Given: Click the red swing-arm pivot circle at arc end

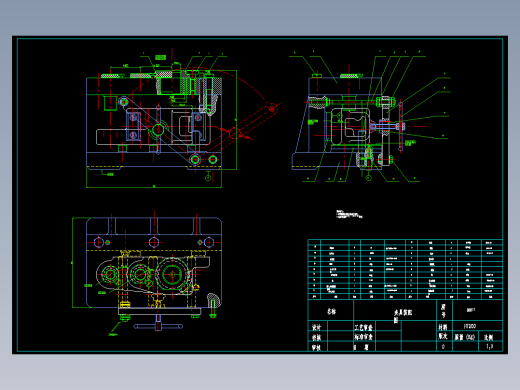Looking at the screenshot, I should pyautogui.click(x=273, y=108).
